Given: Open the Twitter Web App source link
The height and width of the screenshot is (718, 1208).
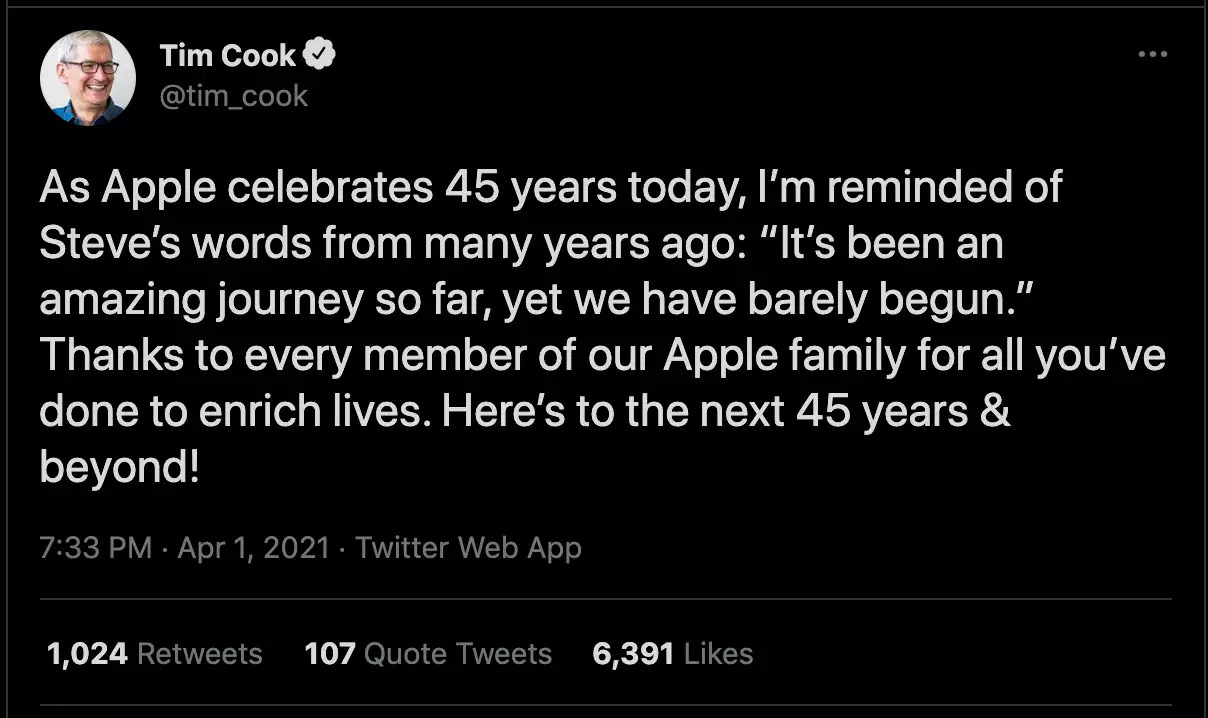Looking at the screenshot, I should [x=468, y=547].
